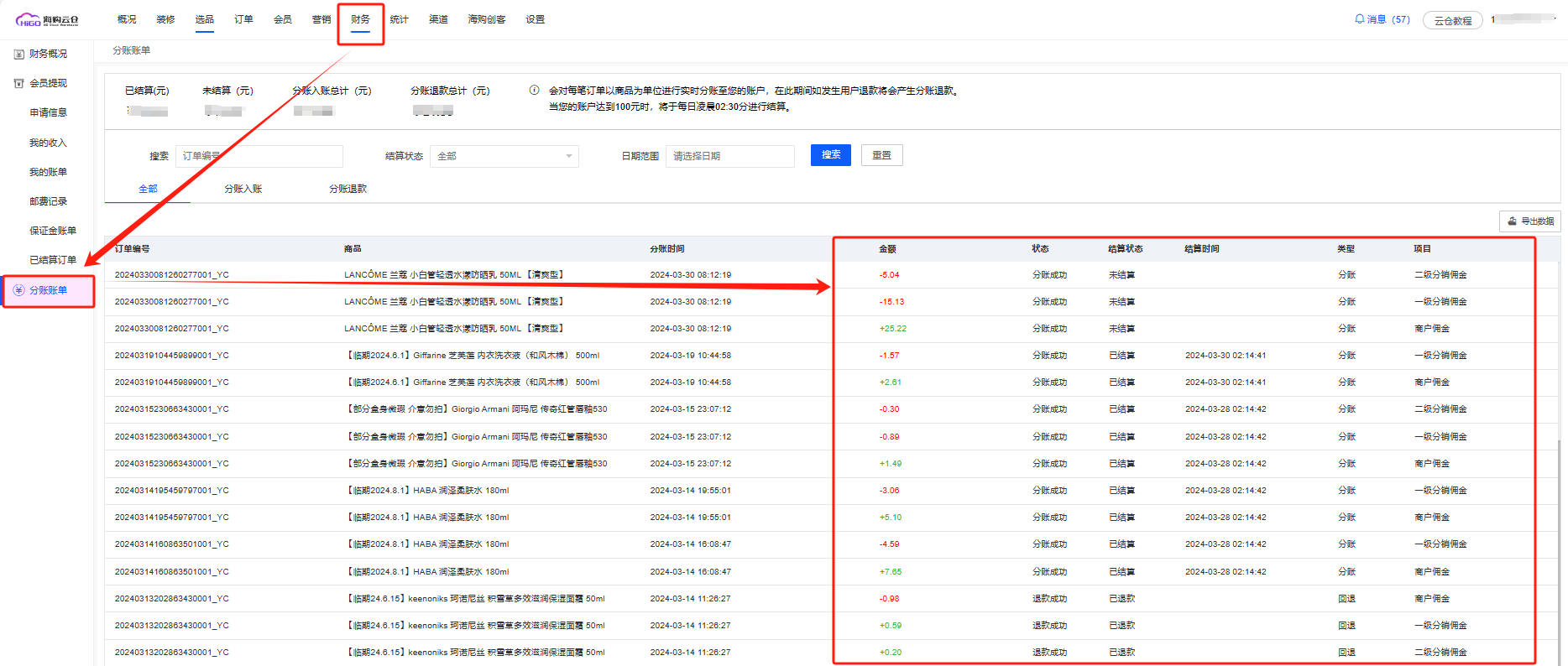This screenshot has height=666, width=1568.
Task: Click the HiGO cloud logo
Action: pos(47,20)
